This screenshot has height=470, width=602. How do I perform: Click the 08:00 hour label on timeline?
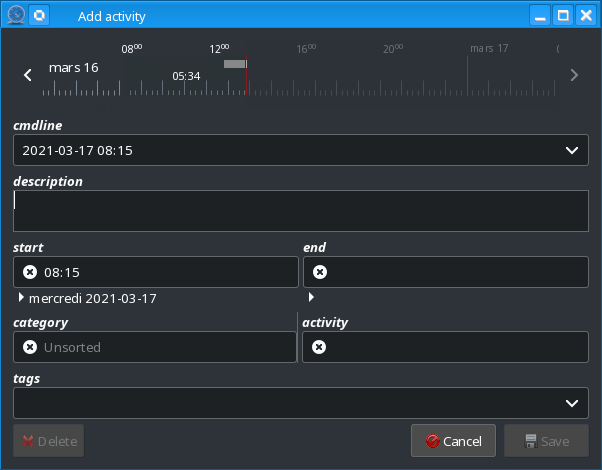coord(132,48)
